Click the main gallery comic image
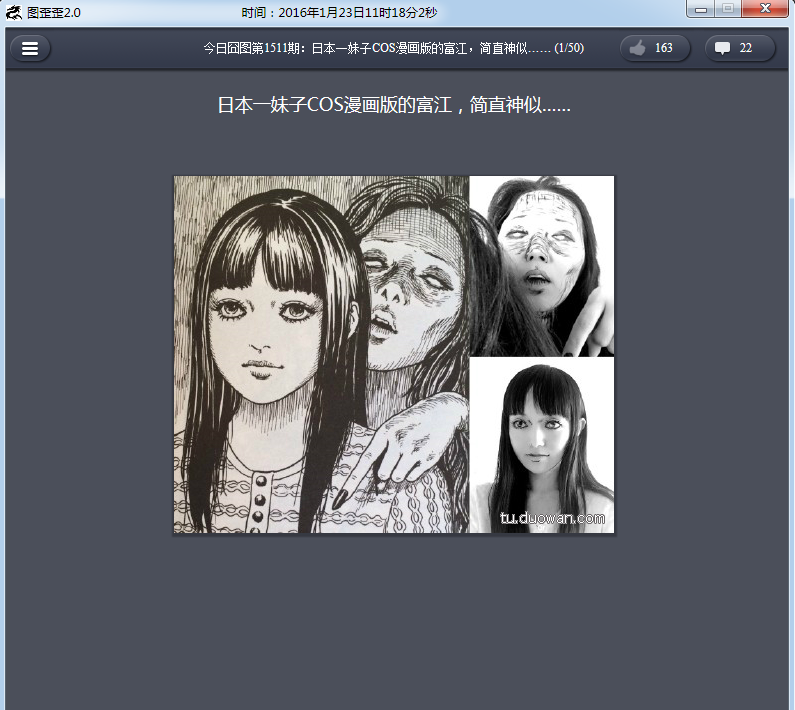The image size is (795, 710). pos(393,354)
